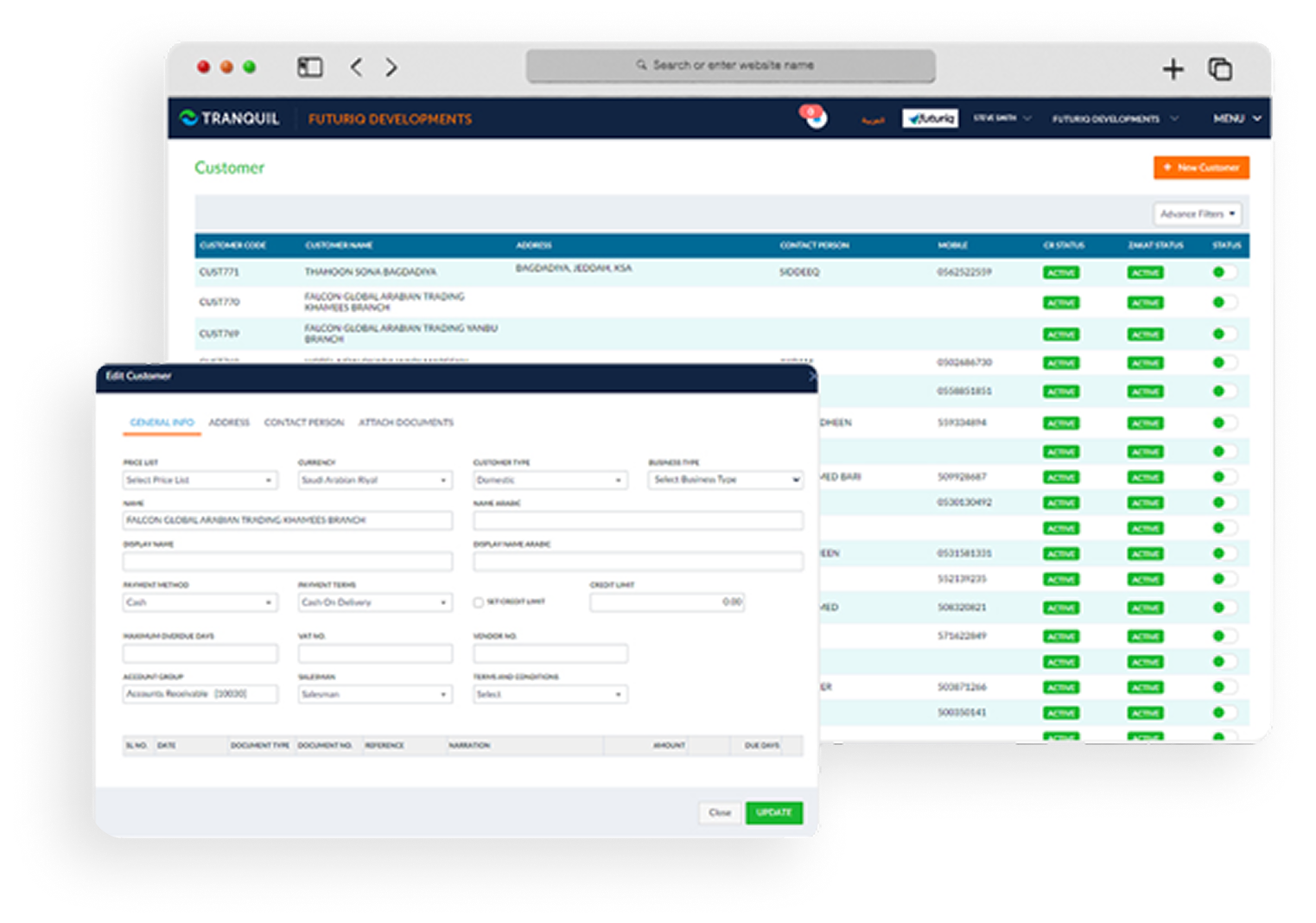Open the Menu dropdown in the header
Image resolution: width=1316 pixels, height=923 pixels.
pos(1237,118)
